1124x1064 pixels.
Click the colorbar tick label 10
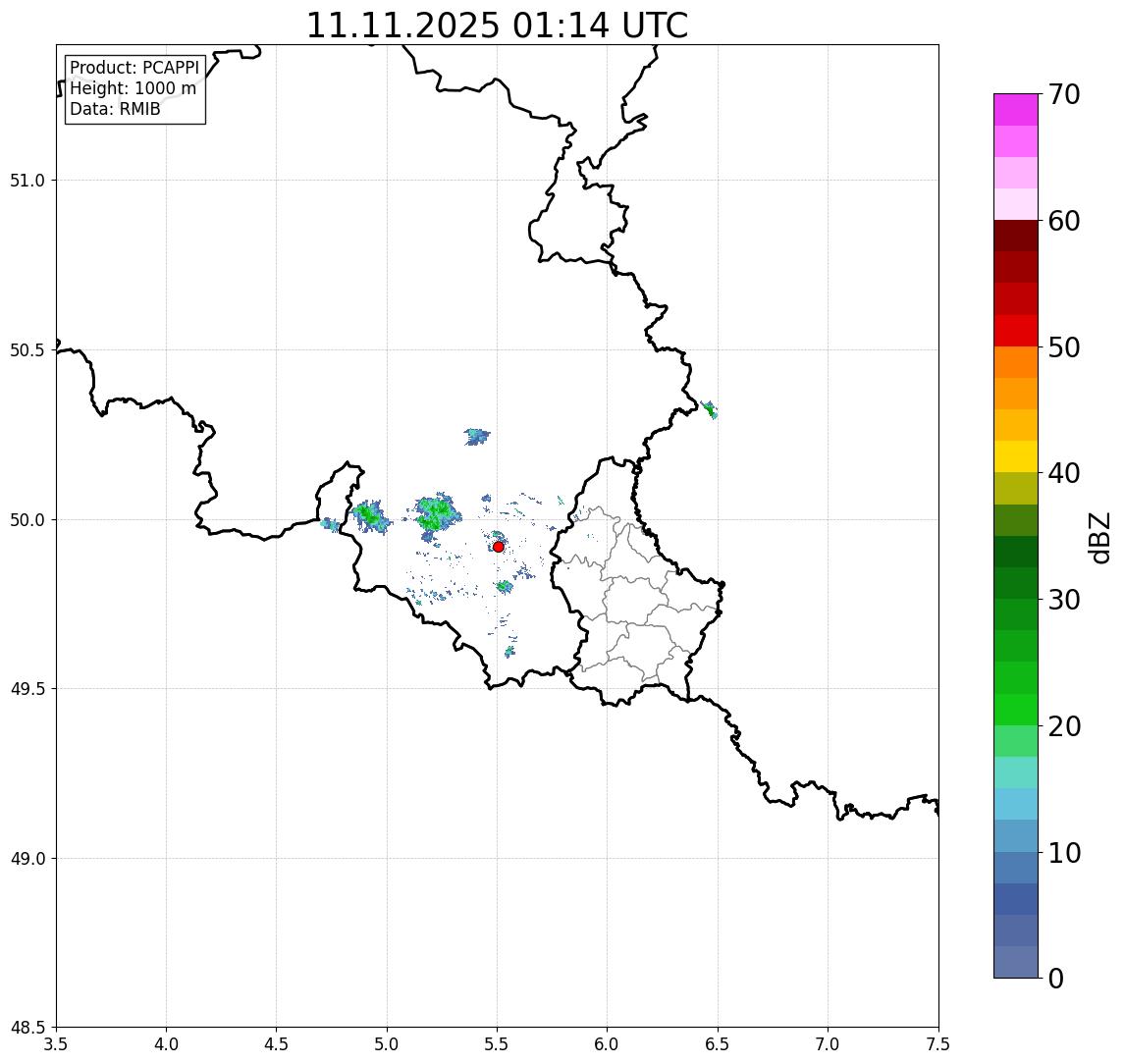pyautogui.click(x=1063, y=852)
